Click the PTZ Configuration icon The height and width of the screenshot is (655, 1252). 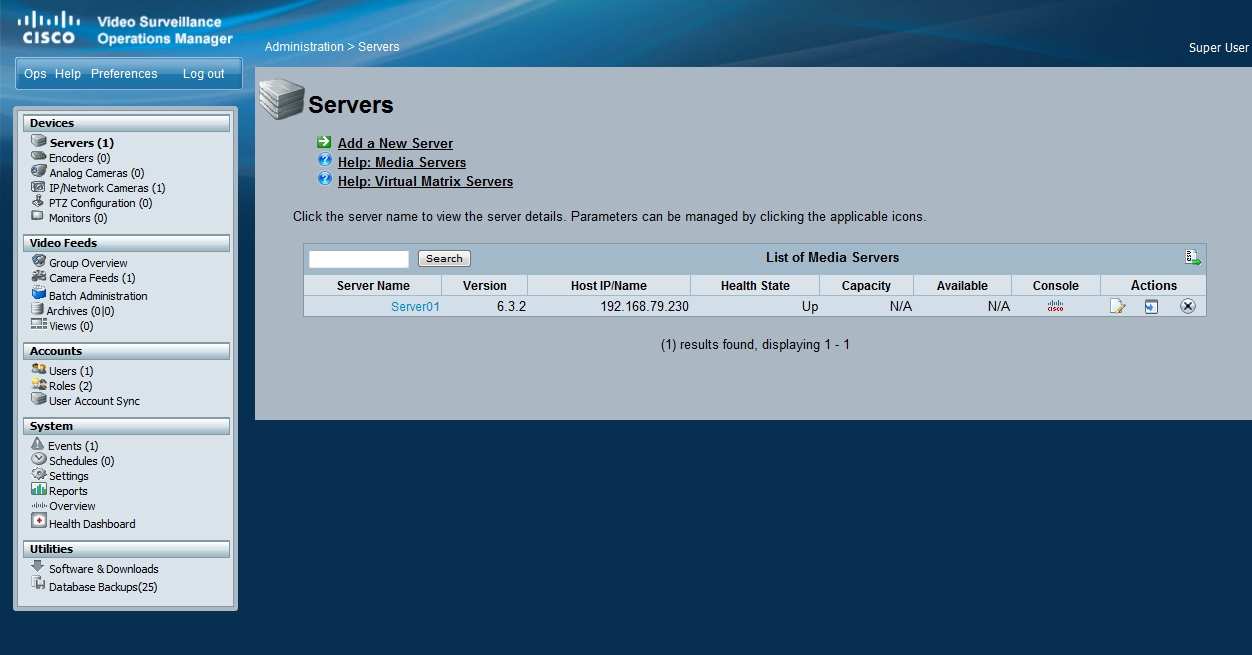coord(39,201)
